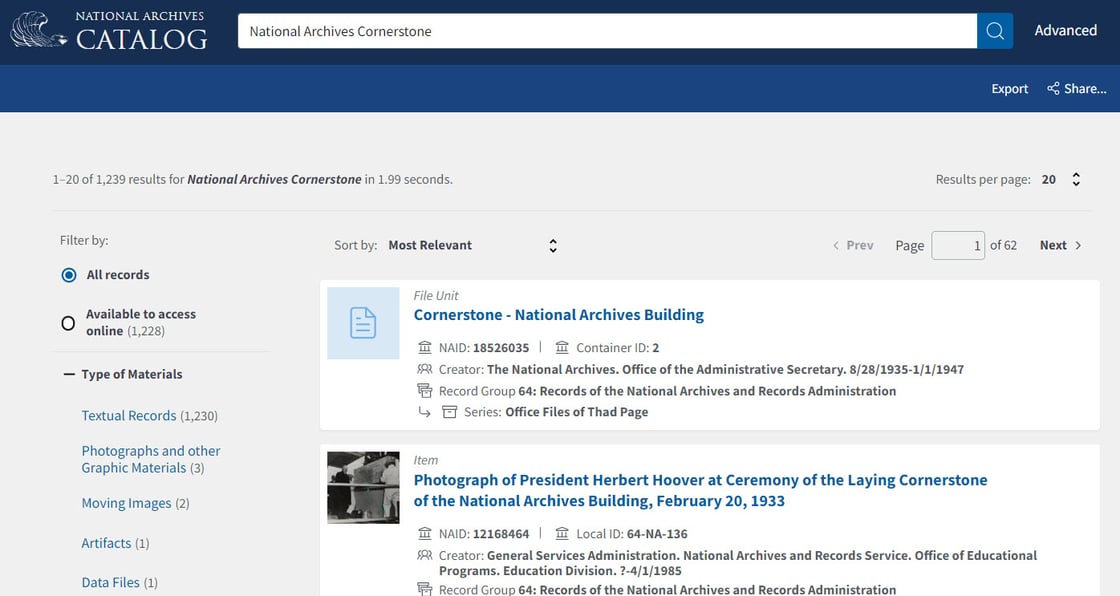The width and height of the screenshot is (1120, 596).
Task: Click the National Archives Catalog eagle logo
Action: click(x=38, y=30)
